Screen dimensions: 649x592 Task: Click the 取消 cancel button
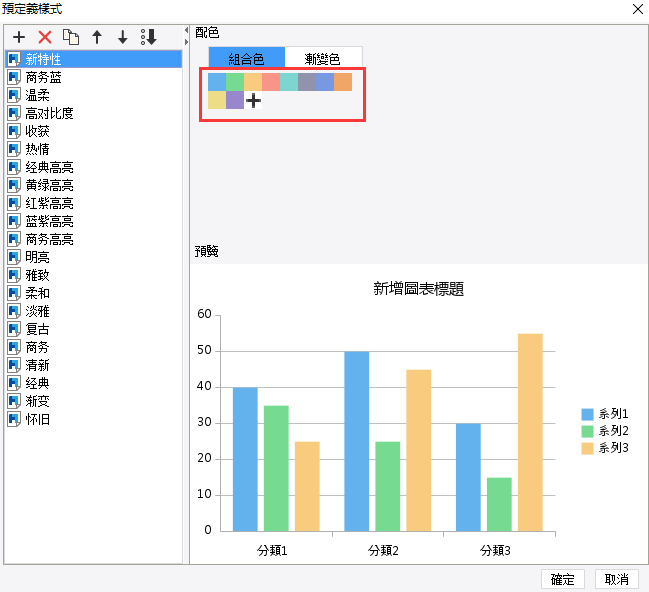click(617, 579)
